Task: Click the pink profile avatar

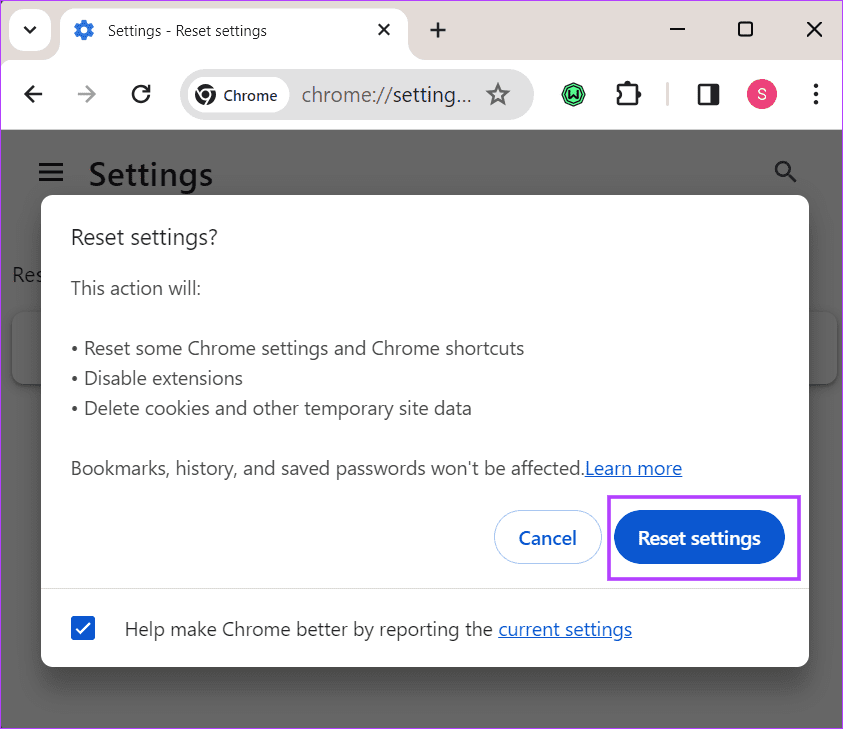Action: tap(761, 93)
